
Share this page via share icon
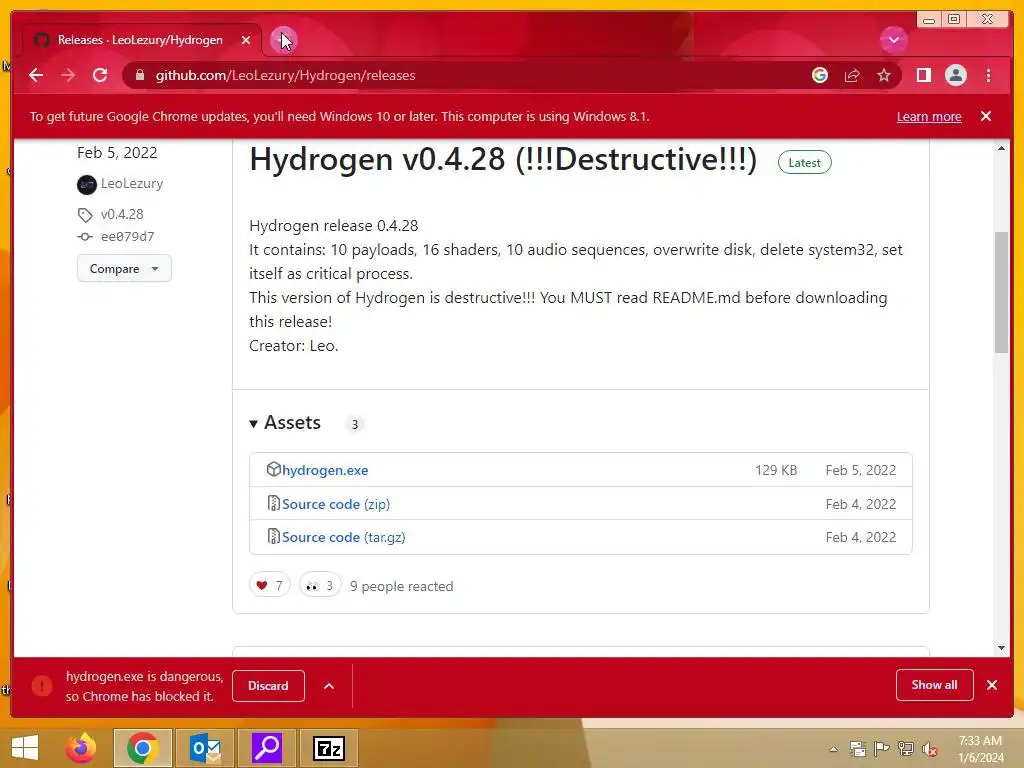coord(852,75)
